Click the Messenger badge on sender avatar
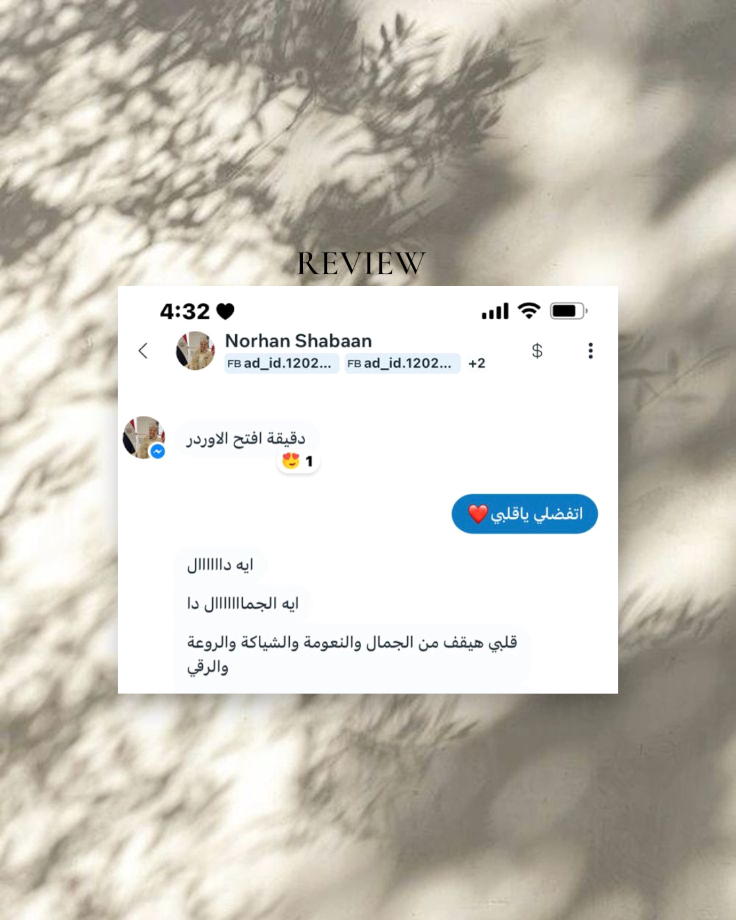The height and width of the screenshot is (920, 736). tap(157, 451)
